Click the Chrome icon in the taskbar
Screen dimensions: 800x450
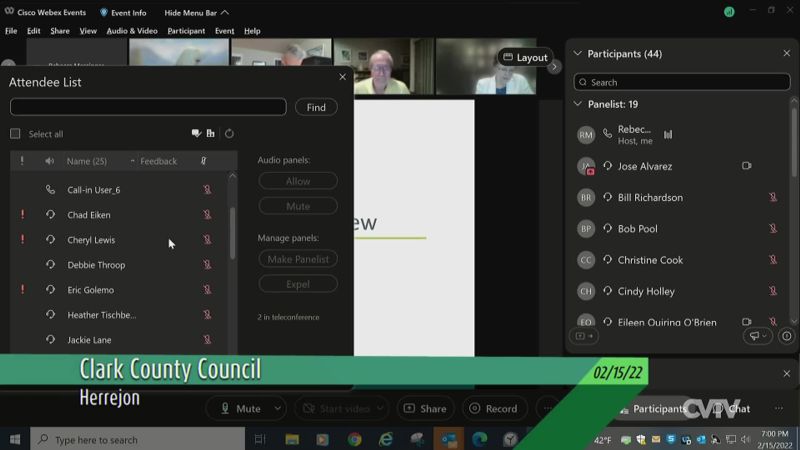click(x=354, y=439)
